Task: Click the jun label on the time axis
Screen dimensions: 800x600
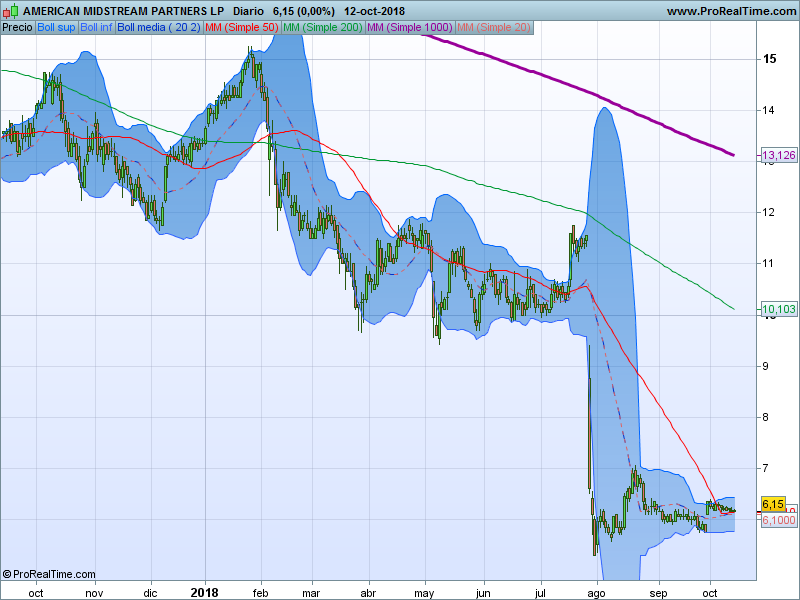Action: click(x=483, y=593)
